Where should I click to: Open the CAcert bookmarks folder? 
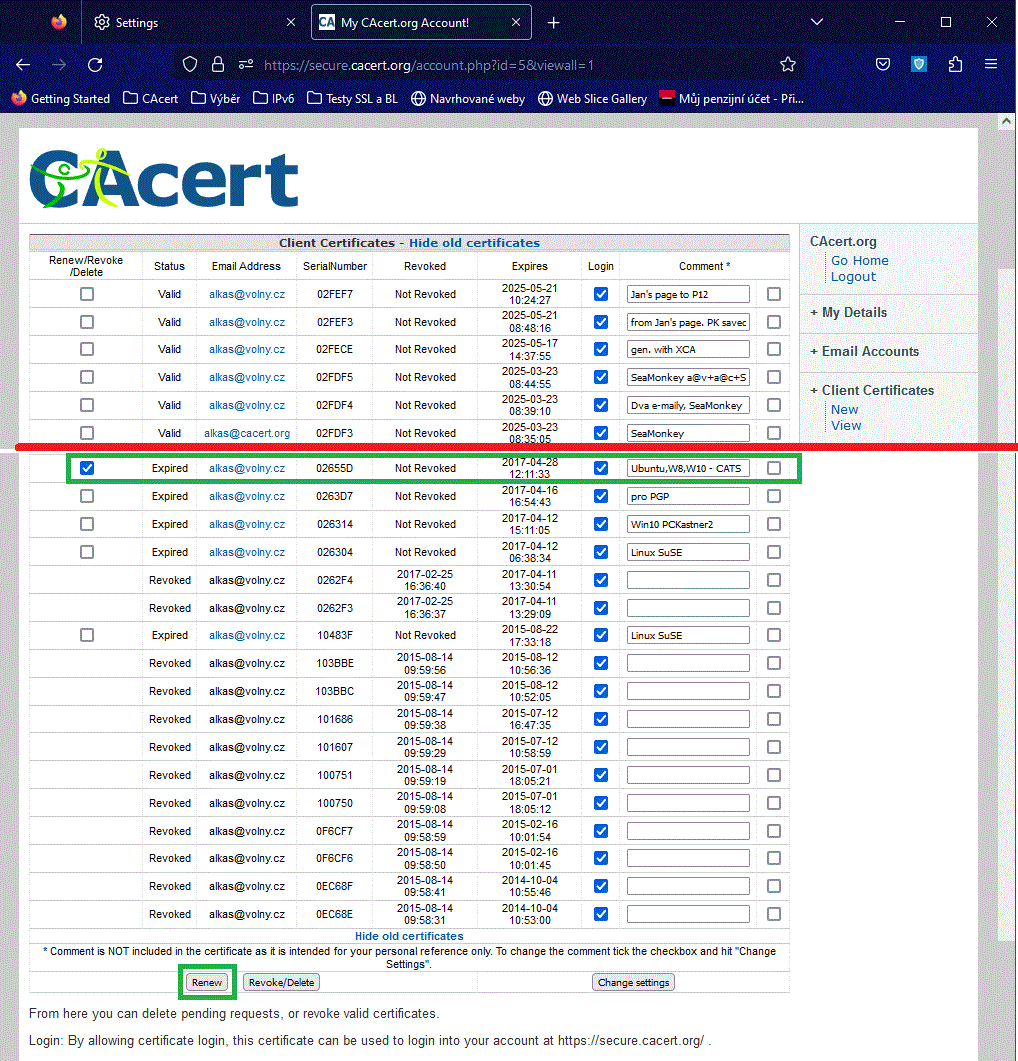(150, 98)
